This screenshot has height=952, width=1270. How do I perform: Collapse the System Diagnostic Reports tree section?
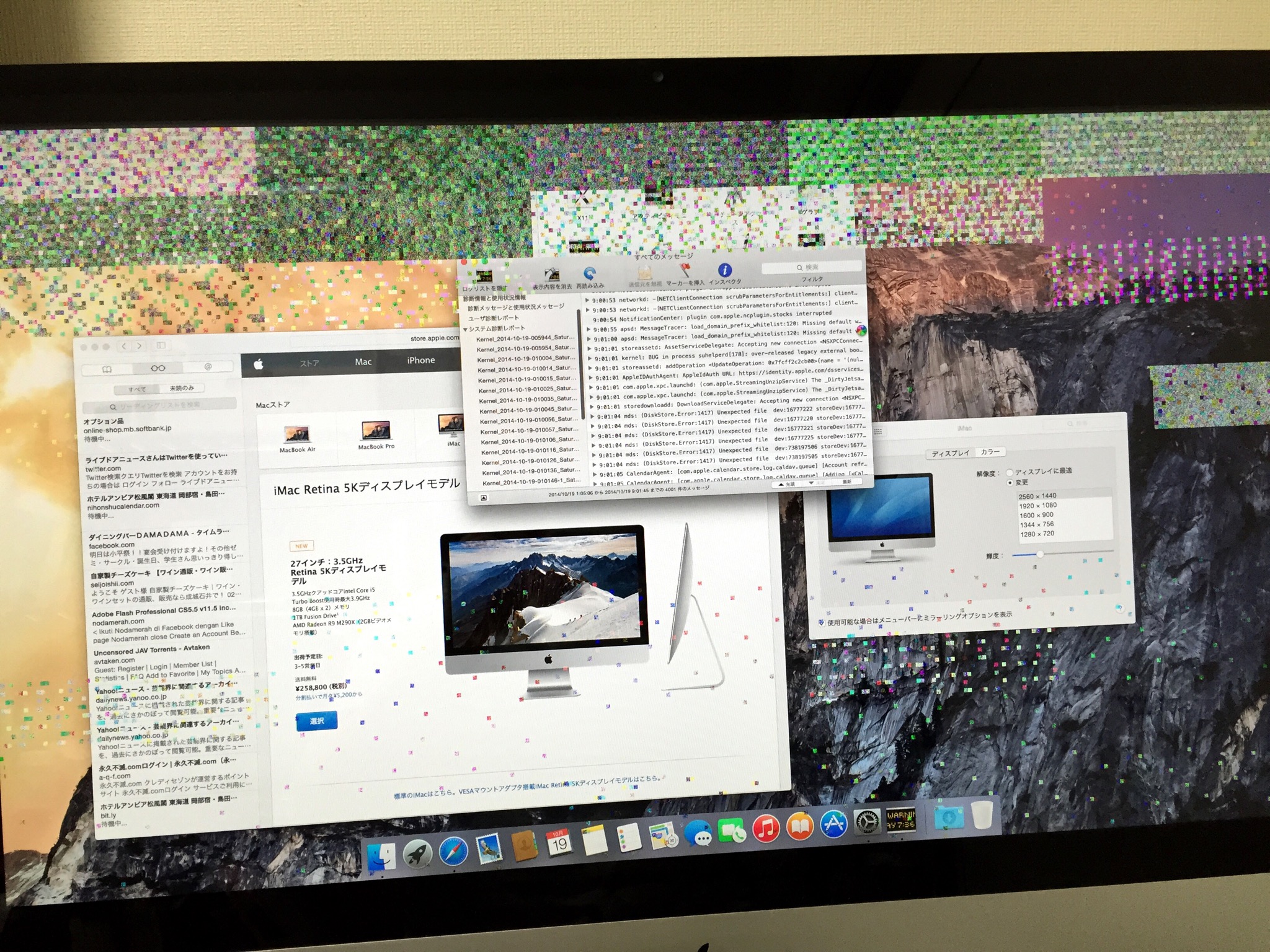pos(465,328)
